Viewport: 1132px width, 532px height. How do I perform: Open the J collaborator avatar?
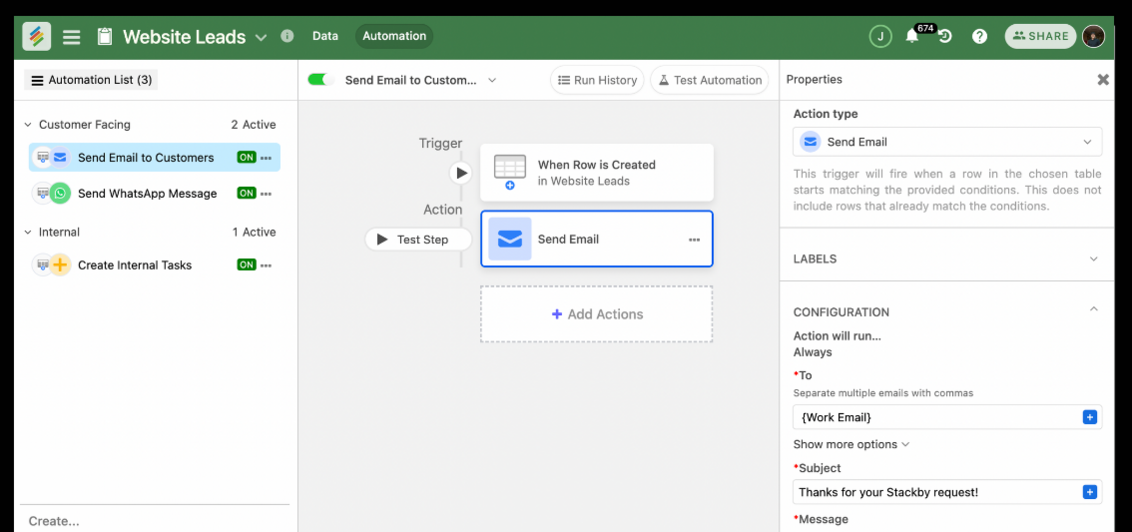coord(879,36)
